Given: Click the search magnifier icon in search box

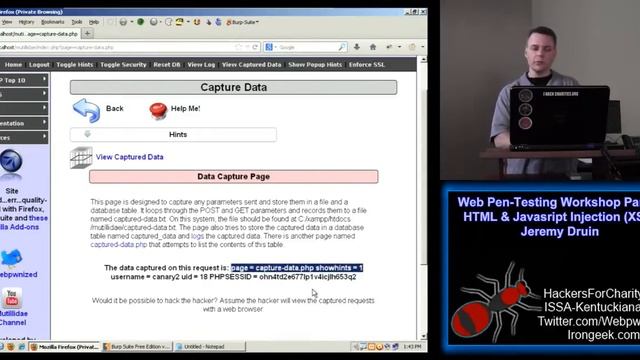Looking at the screenshot, I should (x=342, y=47).
